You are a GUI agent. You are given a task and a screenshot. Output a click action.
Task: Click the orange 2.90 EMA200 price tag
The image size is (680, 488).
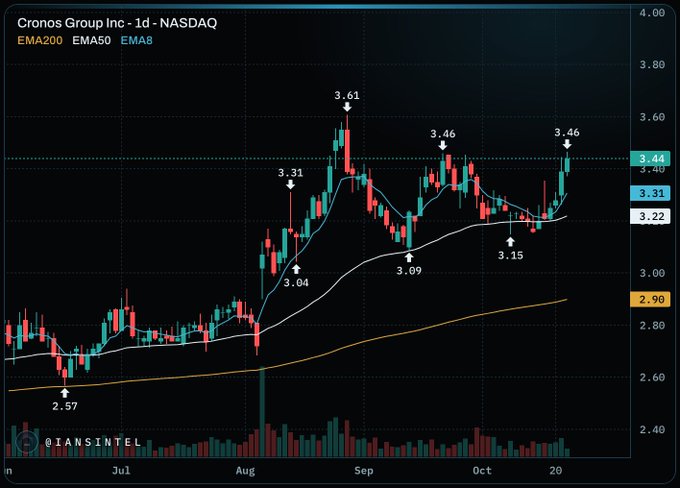(x=651, y=299)
